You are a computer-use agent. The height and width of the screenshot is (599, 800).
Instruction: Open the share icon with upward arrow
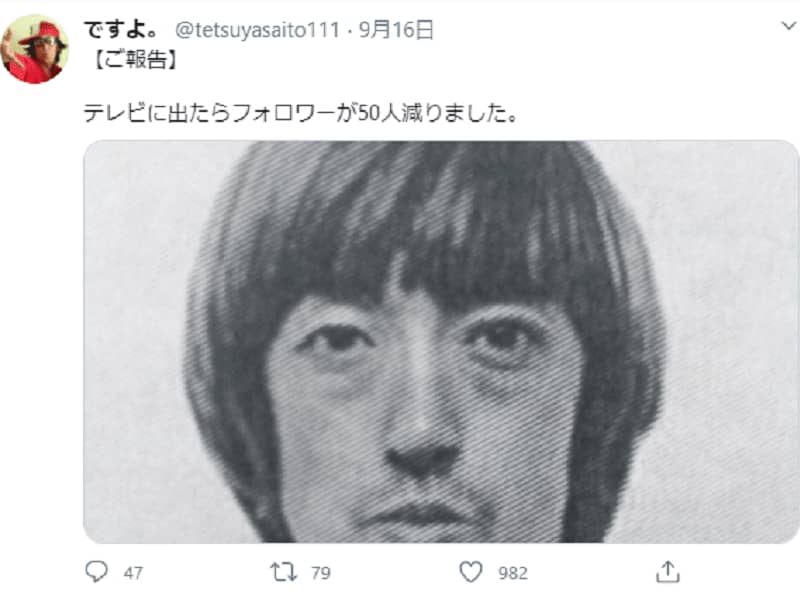click(x=668, y=571)
